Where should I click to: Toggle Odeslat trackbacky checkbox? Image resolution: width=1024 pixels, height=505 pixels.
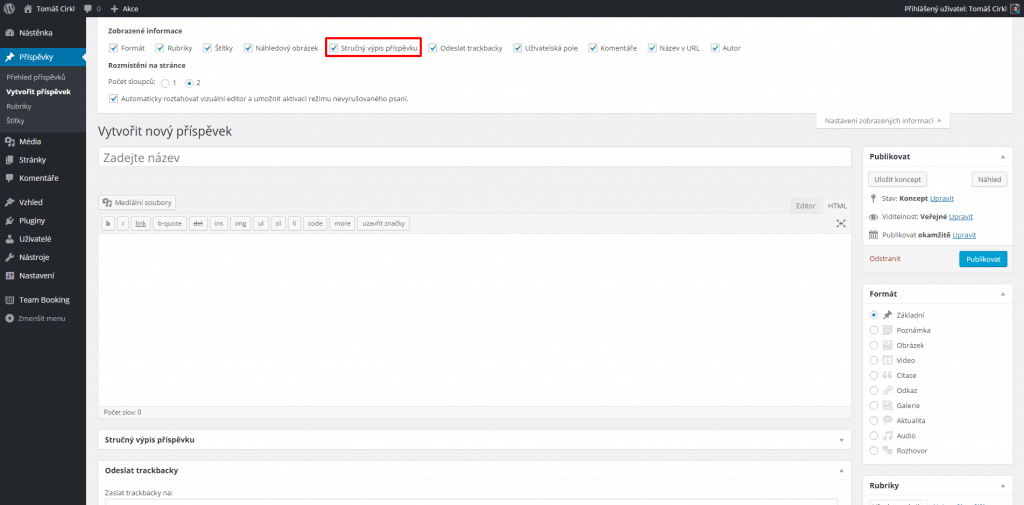(x=432, y=48)
